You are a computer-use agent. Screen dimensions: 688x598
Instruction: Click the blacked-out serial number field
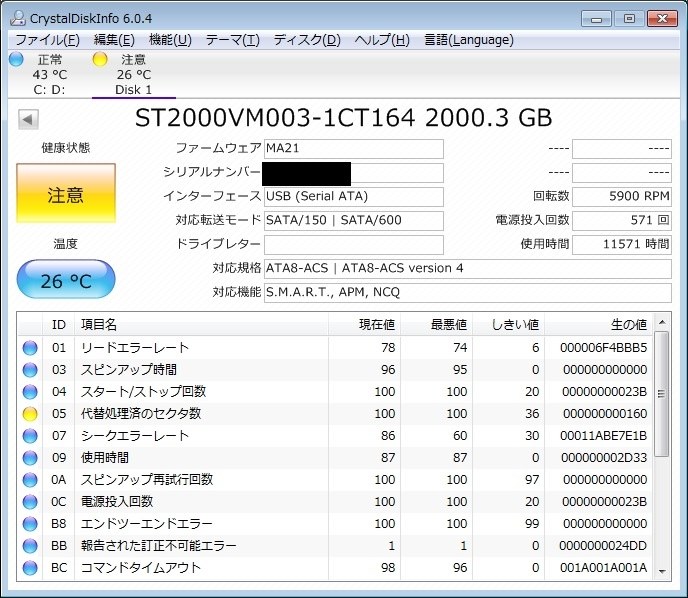point(354,173)
